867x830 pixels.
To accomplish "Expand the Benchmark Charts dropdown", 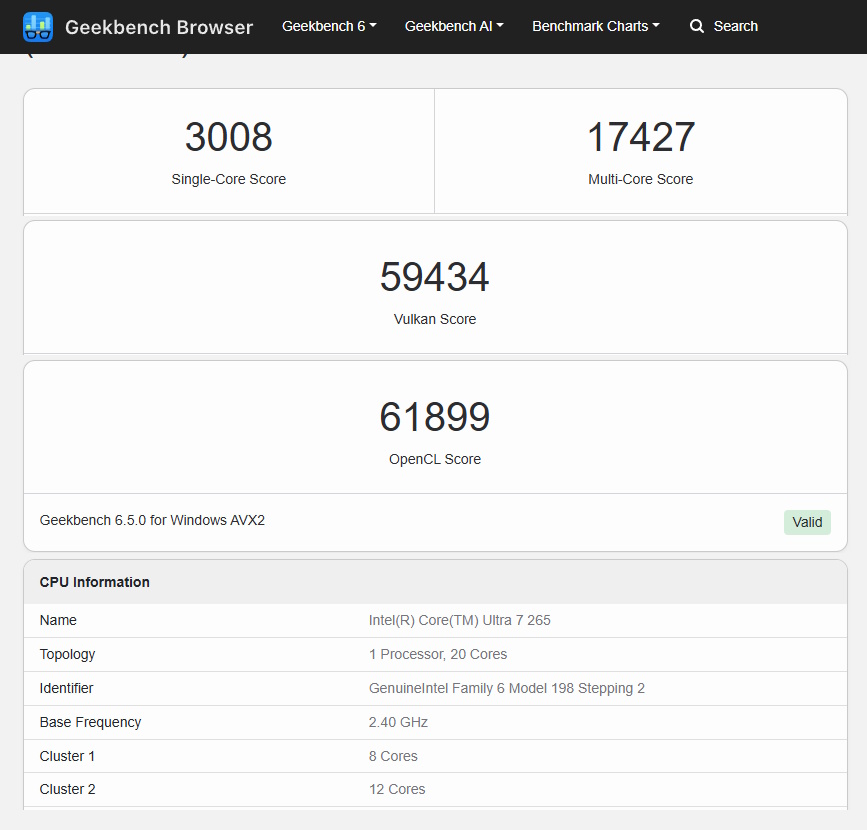I will [x=595, y=26].
